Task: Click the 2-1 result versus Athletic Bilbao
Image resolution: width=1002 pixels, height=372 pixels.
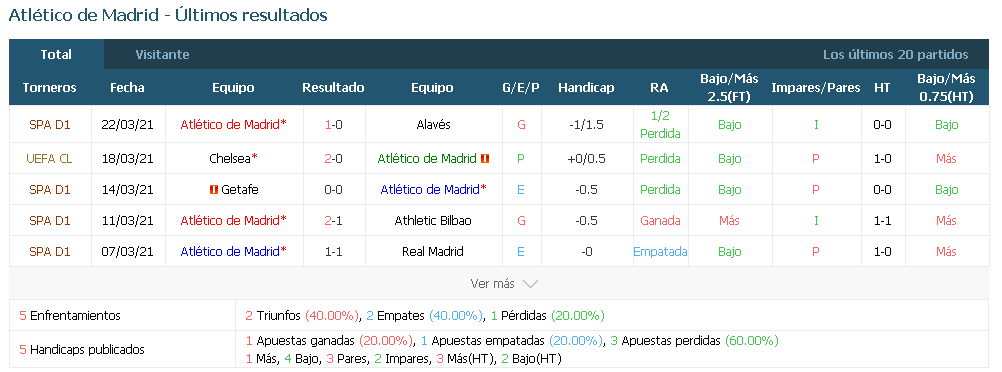Action: click(x=333, y=221)
